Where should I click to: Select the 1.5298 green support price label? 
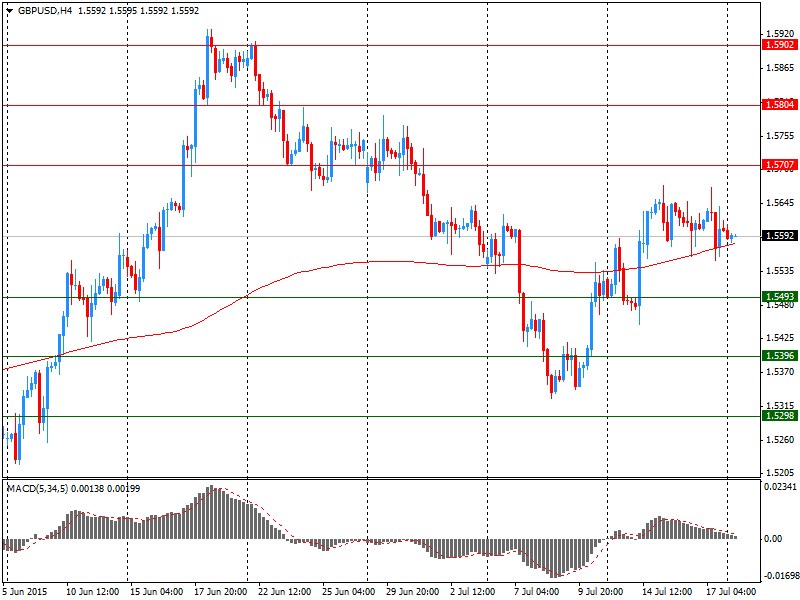[780, 416]
